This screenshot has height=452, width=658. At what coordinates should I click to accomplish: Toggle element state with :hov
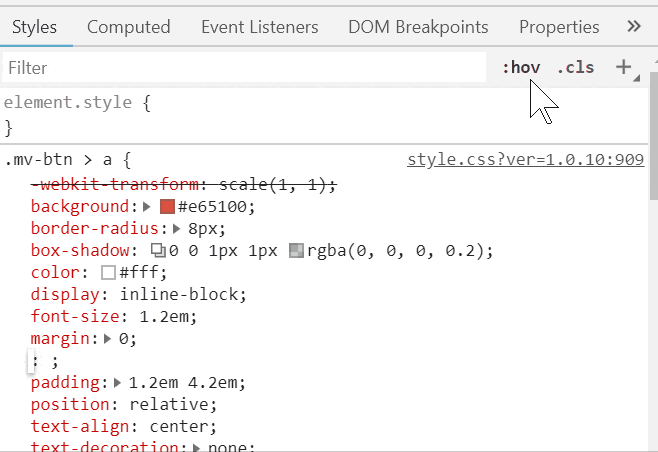[521, 68]
